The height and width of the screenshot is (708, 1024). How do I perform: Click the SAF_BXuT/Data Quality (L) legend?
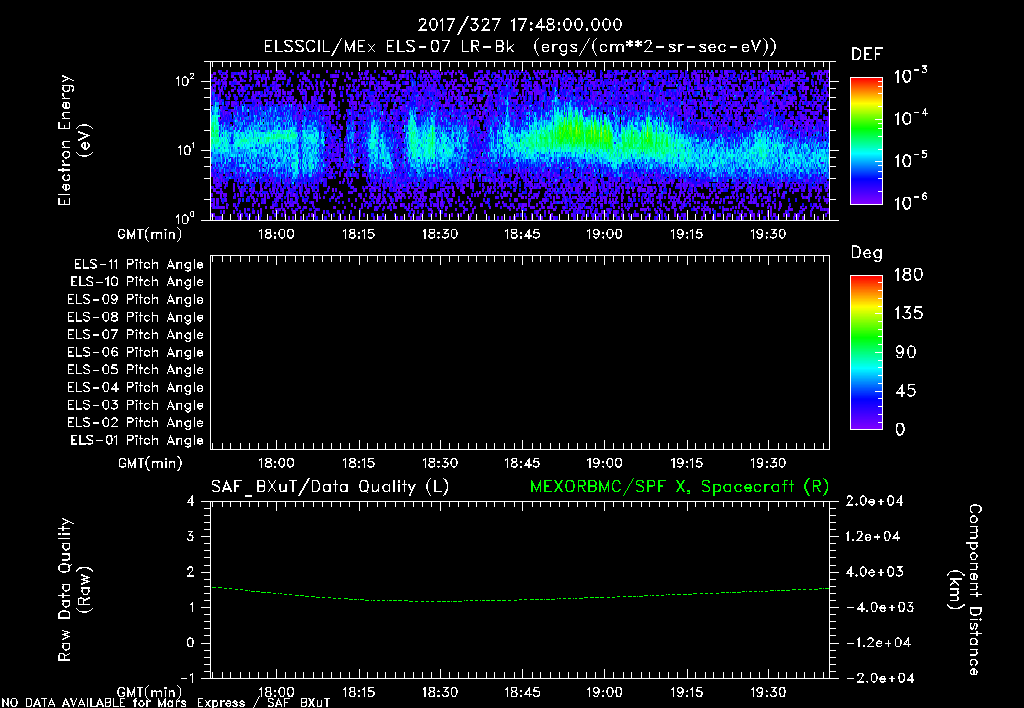[330, 487]
